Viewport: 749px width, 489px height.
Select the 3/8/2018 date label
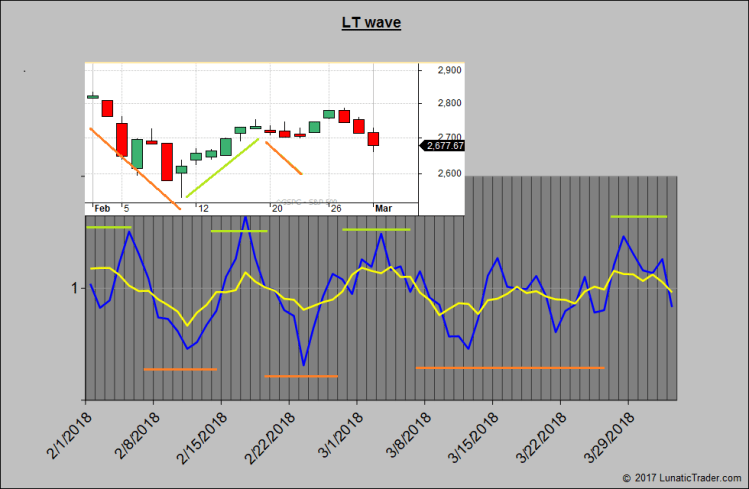(405, 432)
